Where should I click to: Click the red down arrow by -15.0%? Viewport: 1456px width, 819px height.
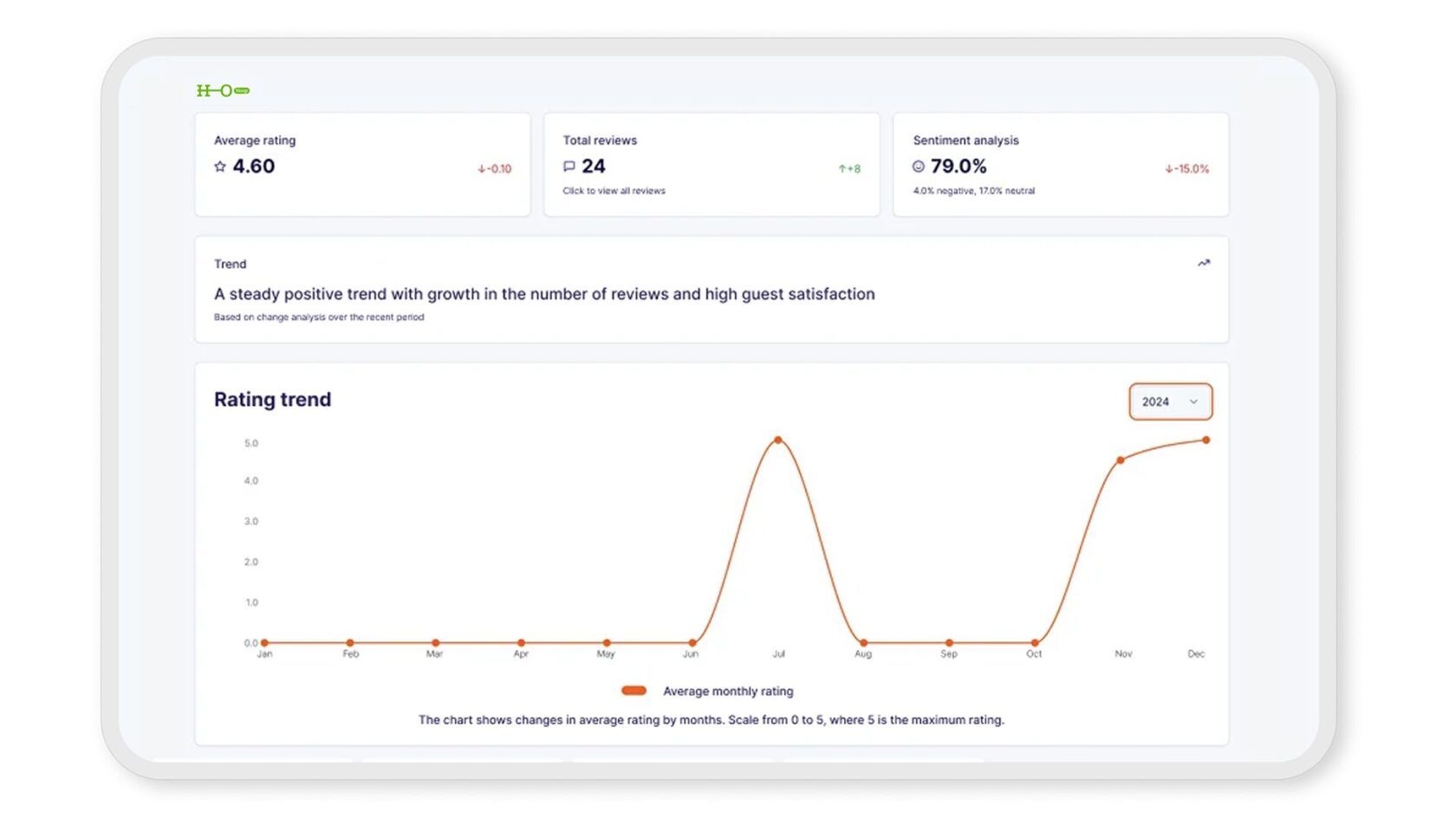(1169, 169)
